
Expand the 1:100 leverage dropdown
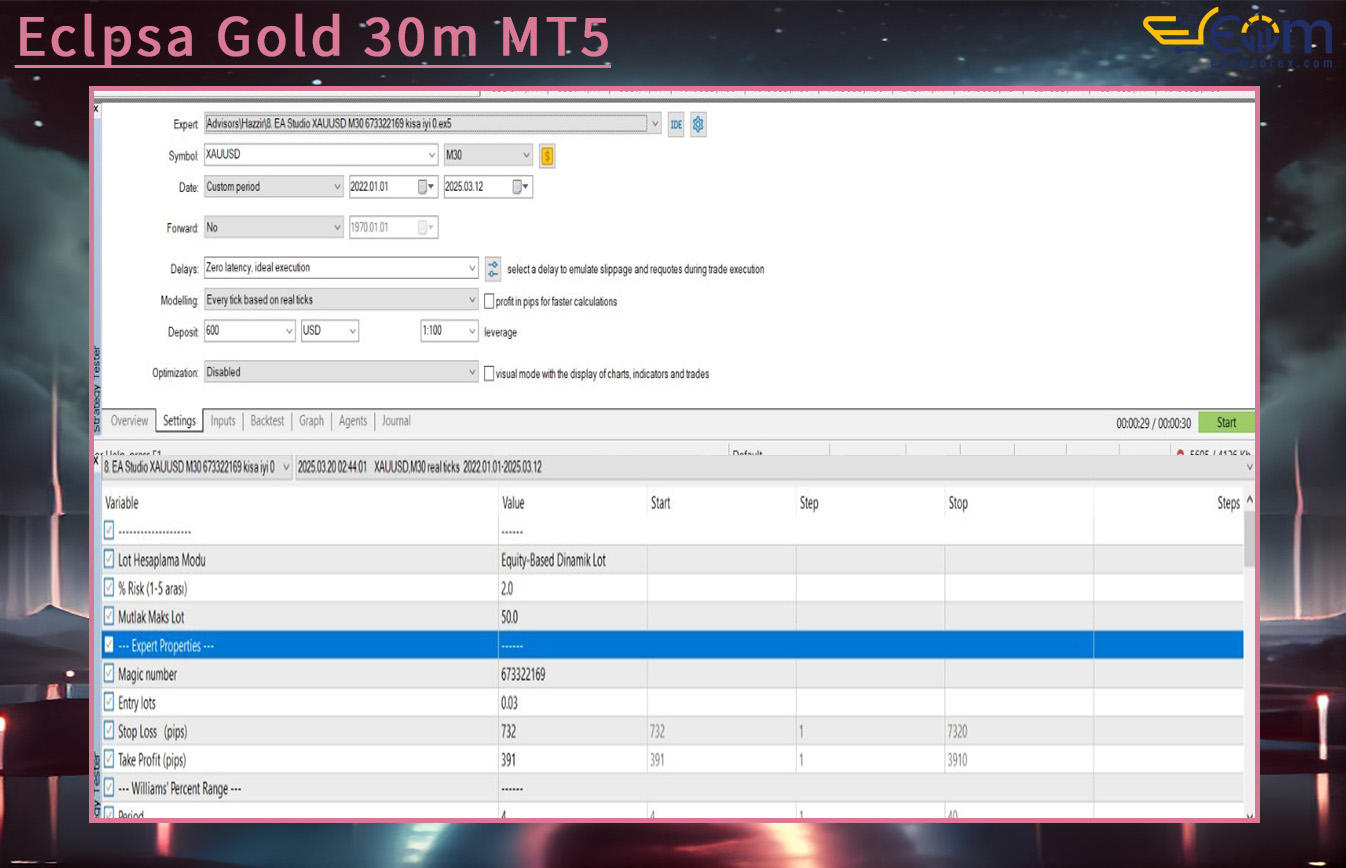pos(472,331)
